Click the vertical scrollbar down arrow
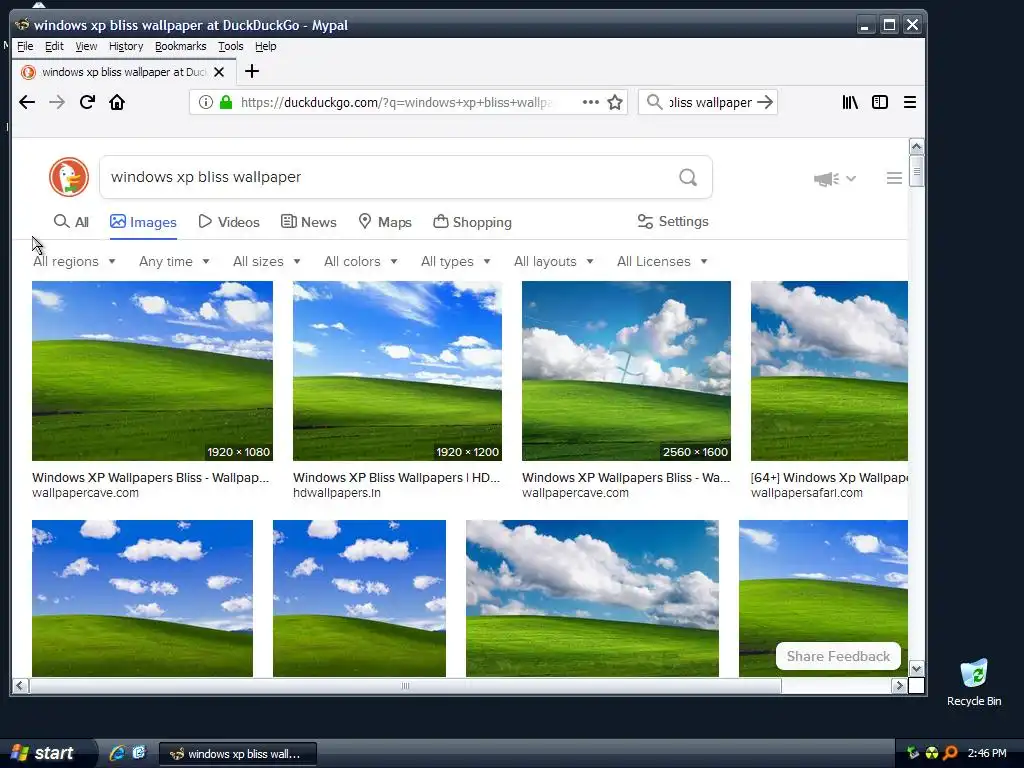The height and width of the screenshot is (768, 1024). [x=916, y=669]
